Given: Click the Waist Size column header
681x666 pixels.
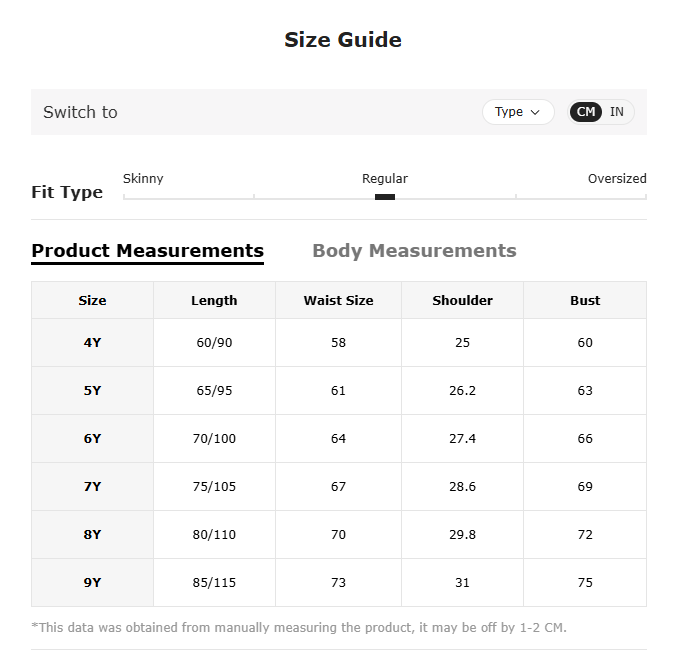Looking at the screenshot, I should pyautogui.click(x=338, y=300).
